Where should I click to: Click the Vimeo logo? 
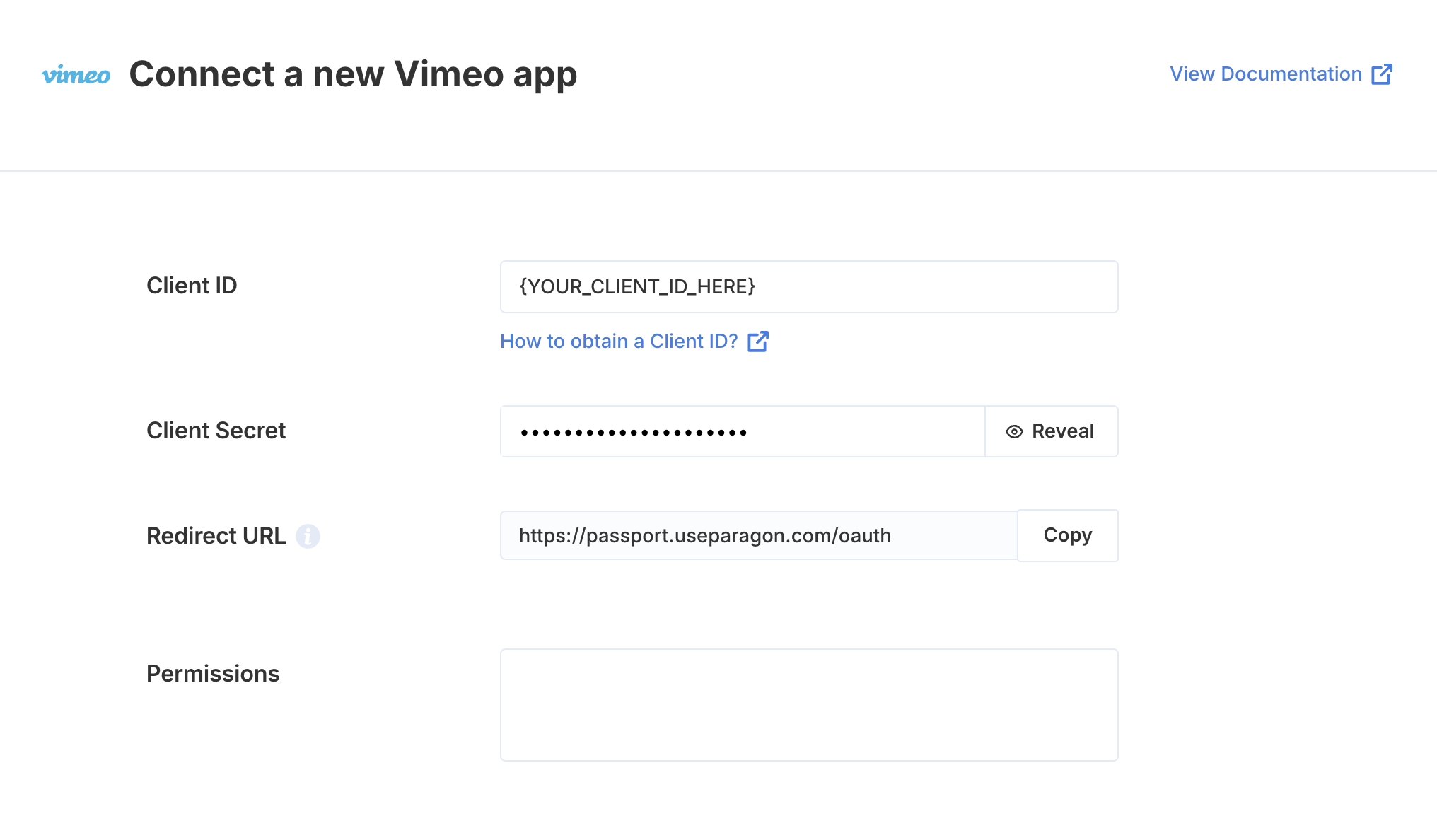[76, 75]
